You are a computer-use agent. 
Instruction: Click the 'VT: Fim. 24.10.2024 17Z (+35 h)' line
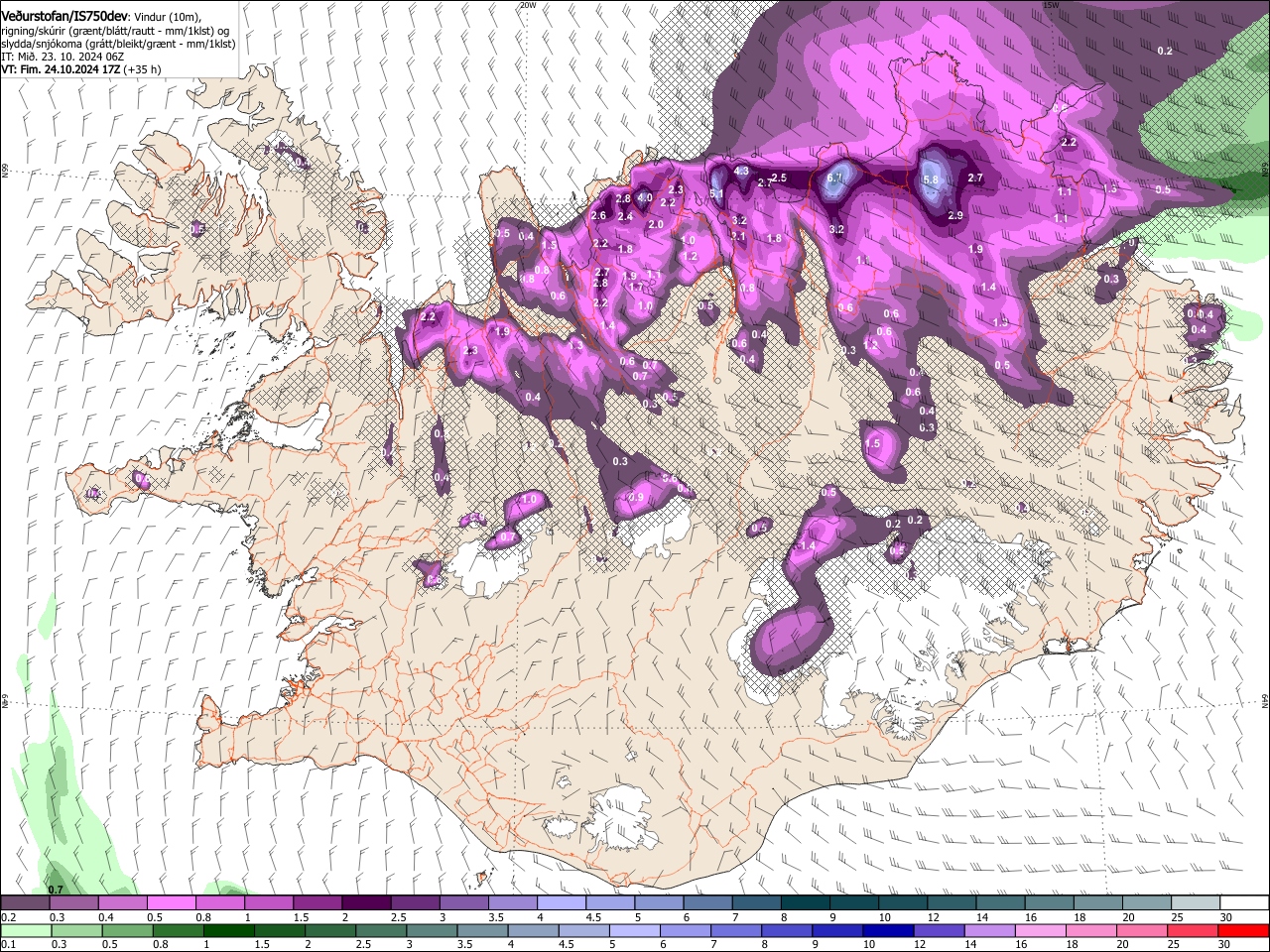(81, 70)
